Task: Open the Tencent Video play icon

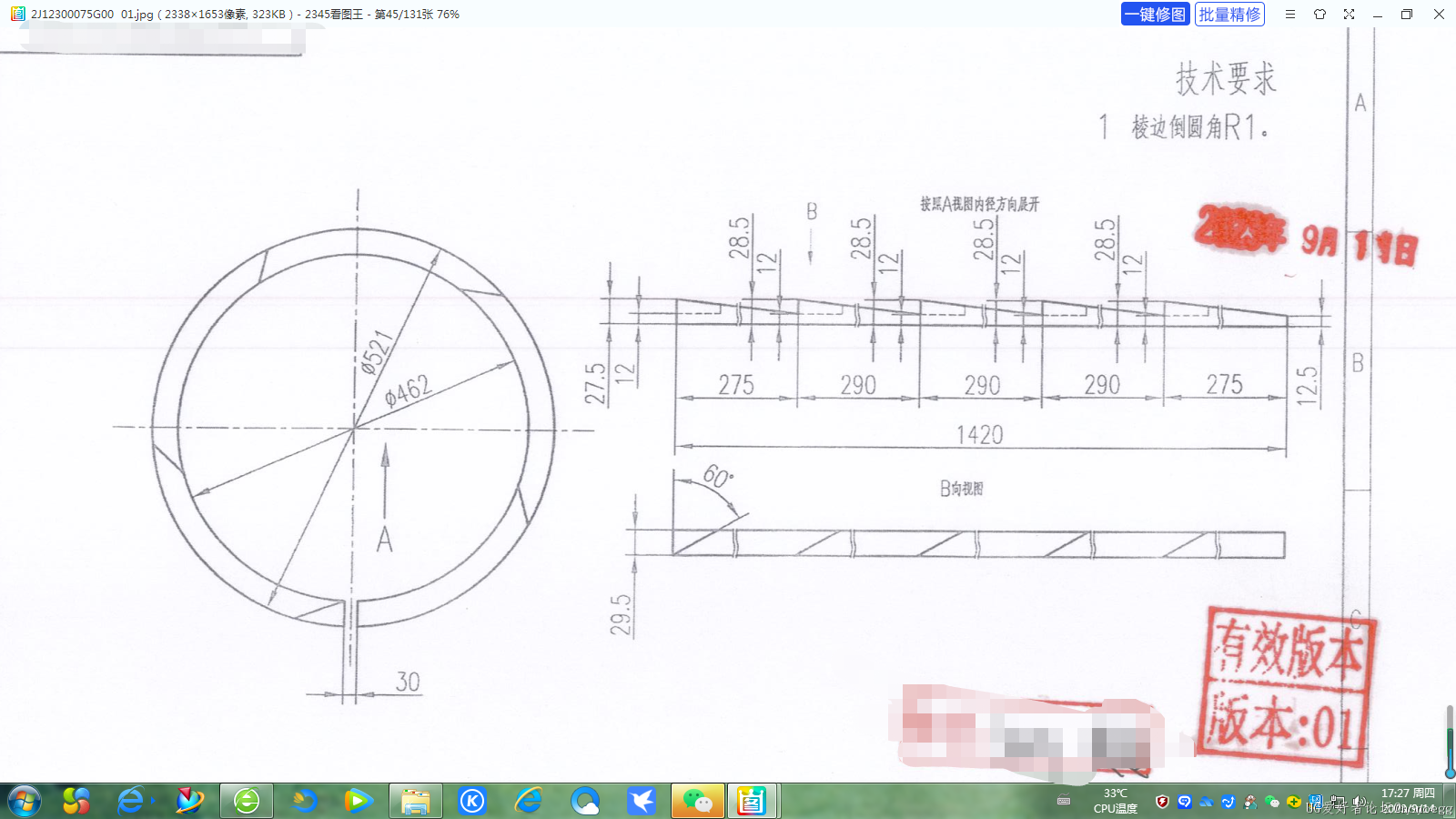Action: pyautogui.click(x=359, y=801)
